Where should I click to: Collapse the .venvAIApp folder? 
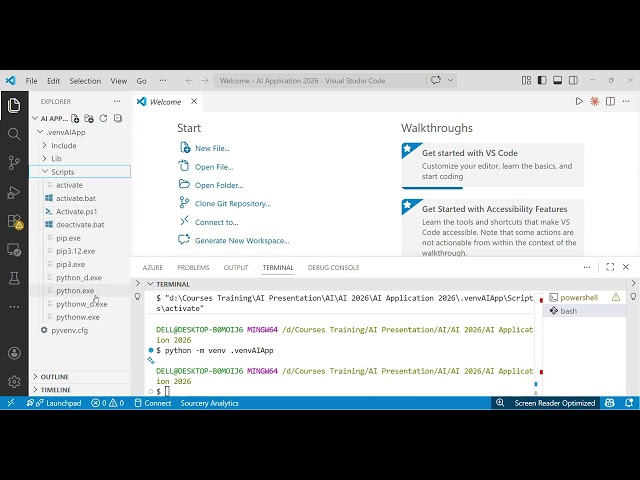click(x=40, y=132)
